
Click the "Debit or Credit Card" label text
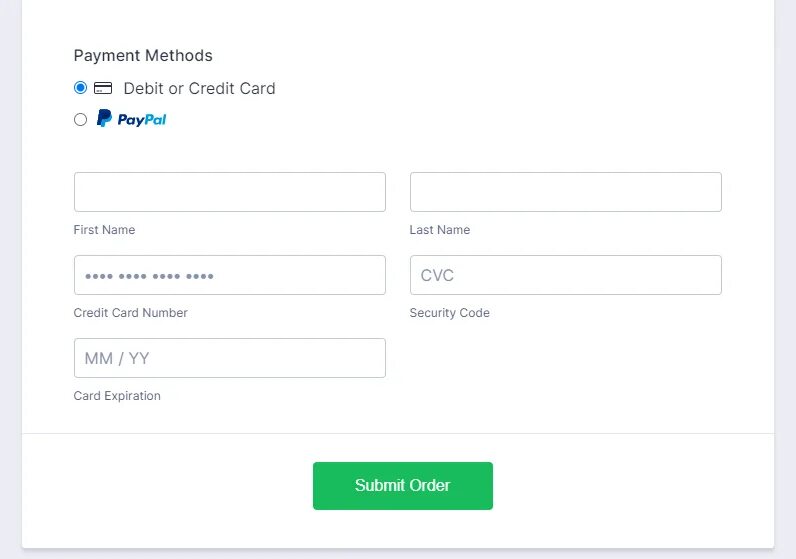click(199, 88)
